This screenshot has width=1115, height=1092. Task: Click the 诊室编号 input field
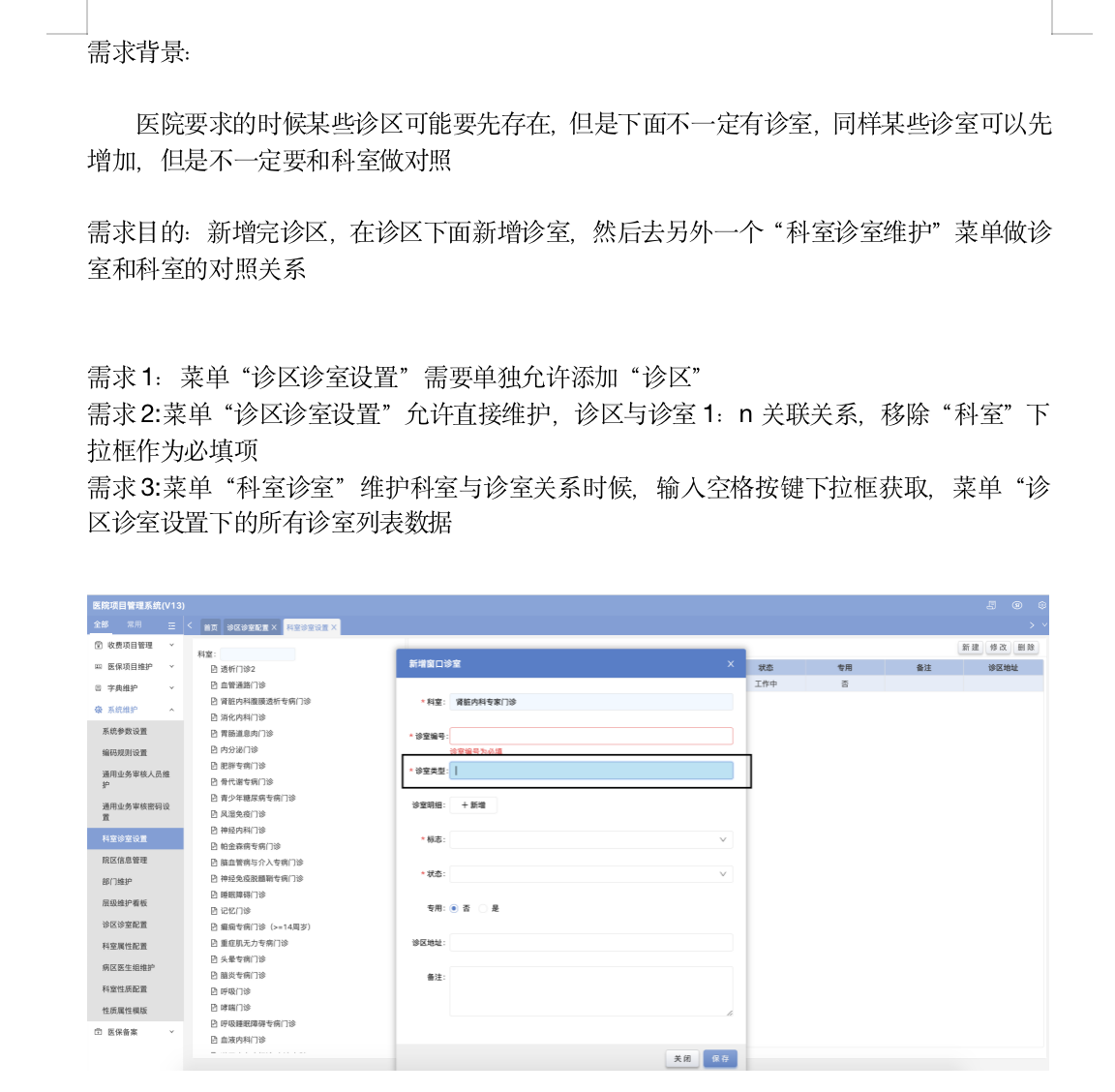(591, 736)
